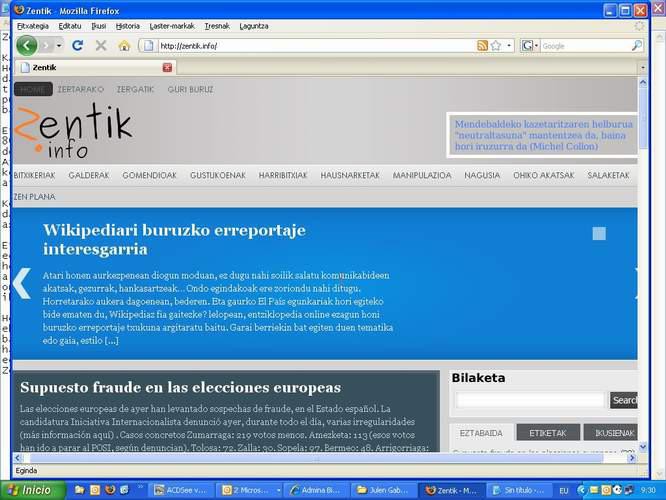This screenshot has width=666, height=500.
Task: Open Supuesto fraude en las elecciones europeas
Action: point(181,387)
